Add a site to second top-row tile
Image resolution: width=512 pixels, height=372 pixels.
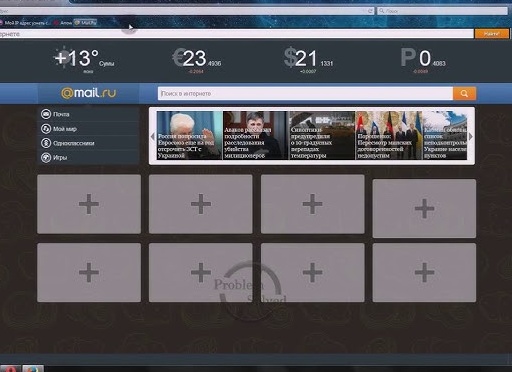[x=201, y=204]
